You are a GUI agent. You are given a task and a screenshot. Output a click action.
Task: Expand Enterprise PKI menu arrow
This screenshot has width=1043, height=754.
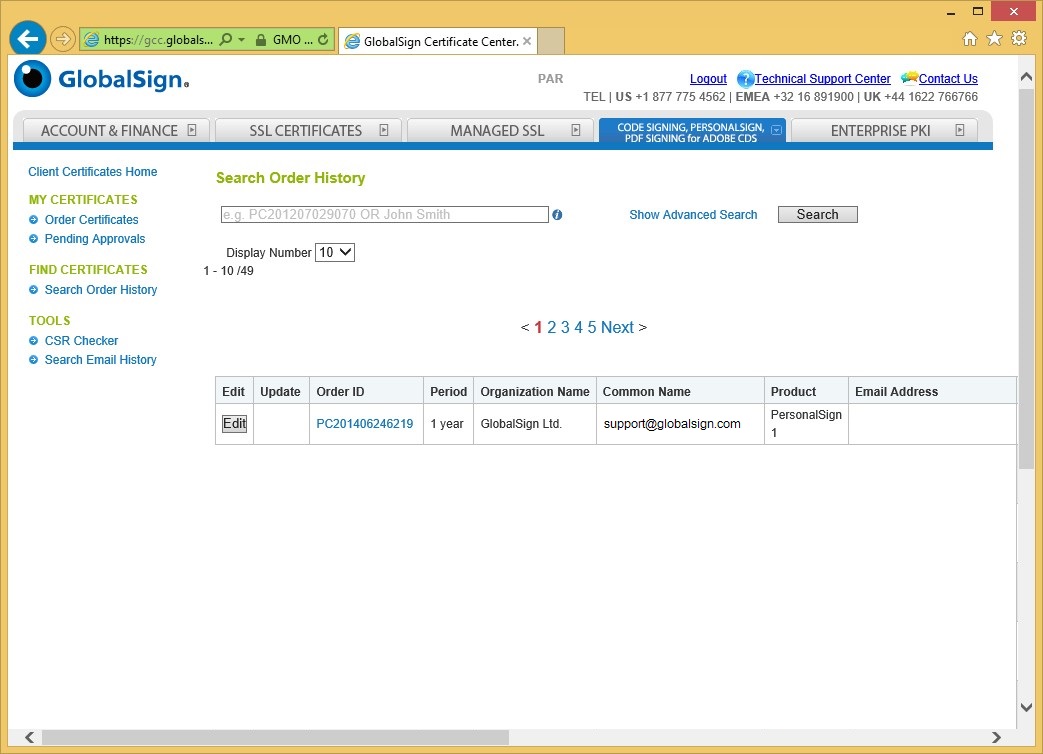960,130
